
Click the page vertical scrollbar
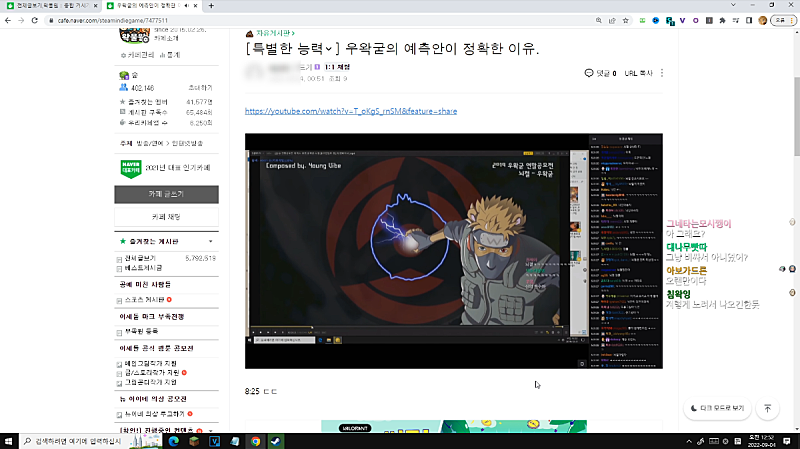[x=797, y=116]
